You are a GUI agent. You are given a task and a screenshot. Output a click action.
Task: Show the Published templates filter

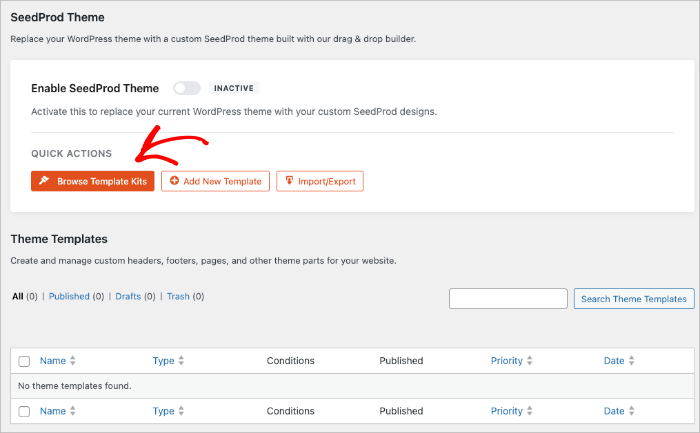pos(69,296)
